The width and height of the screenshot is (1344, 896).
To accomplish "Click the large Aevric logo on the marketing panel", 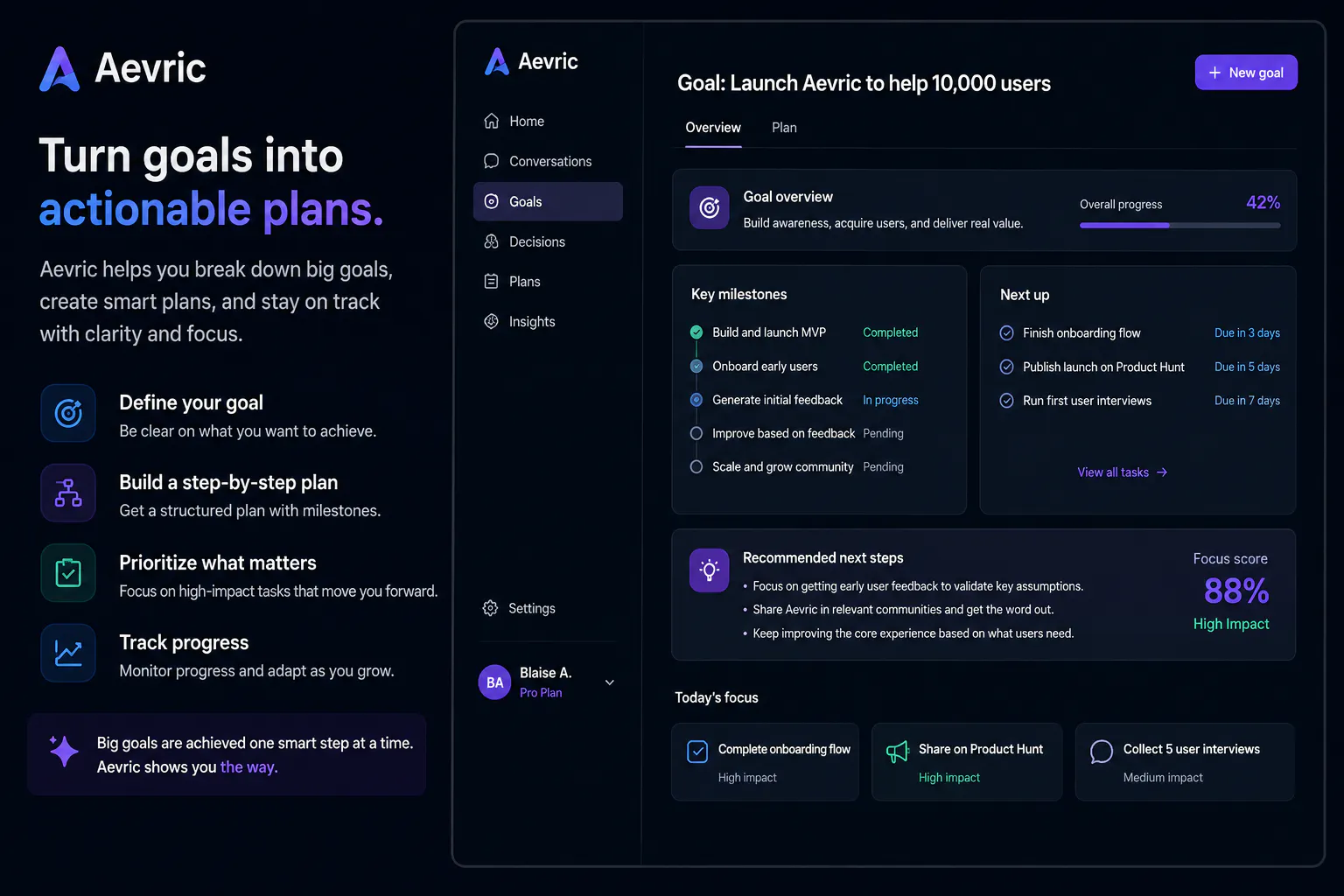I will click(122, 68).
